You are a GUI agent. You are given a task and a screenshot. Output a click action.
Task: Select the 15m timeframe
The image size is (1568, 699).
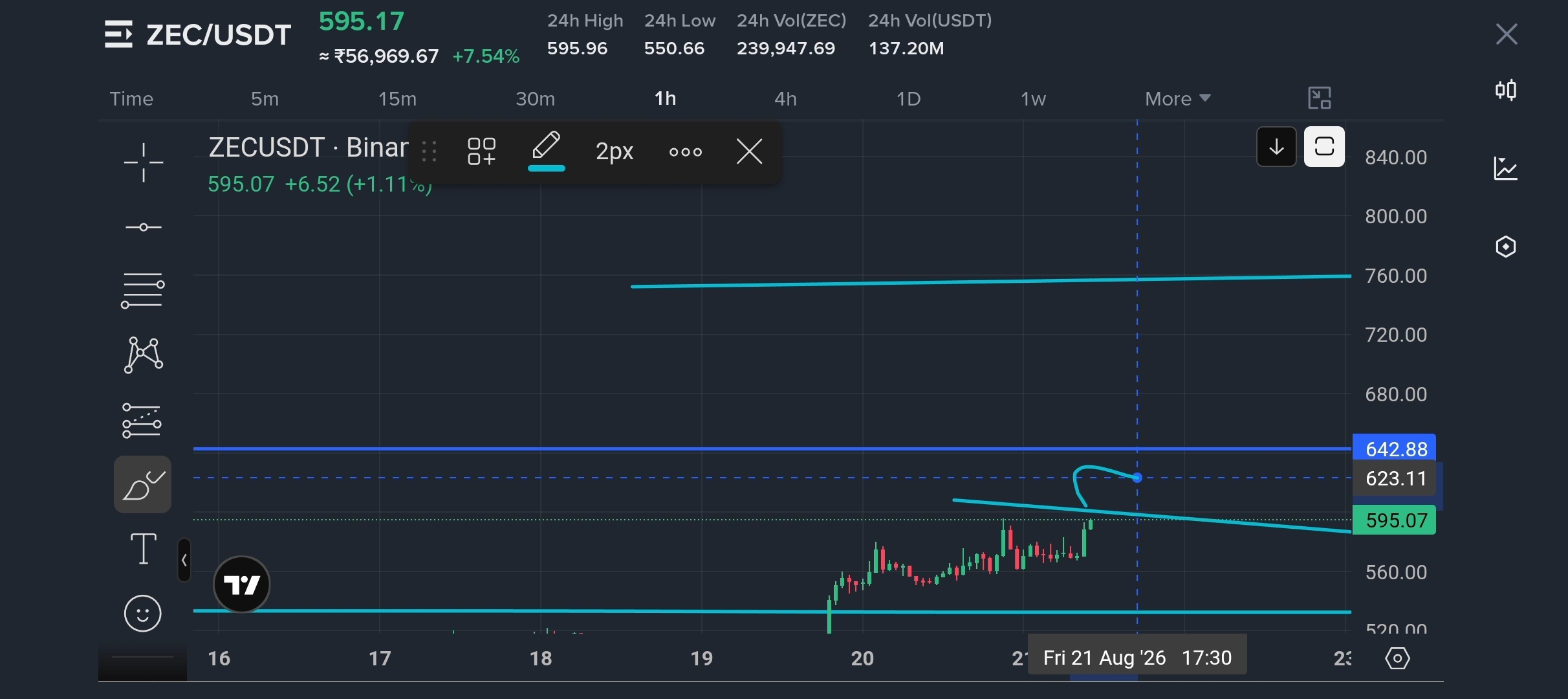click(x=397, y=98)
